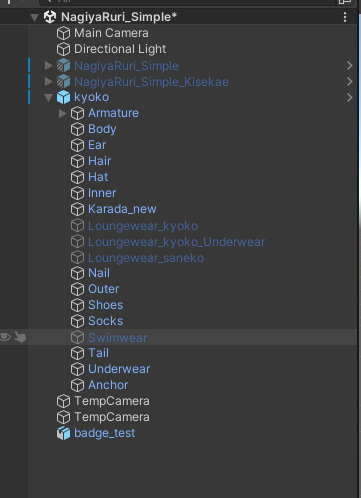Image resolution: width=361 pixels, height=498 pixels.
Task: Open NagiyaRuri_Simple_Kisekae prefab via right chevron
Action: [x=349, y=82]
